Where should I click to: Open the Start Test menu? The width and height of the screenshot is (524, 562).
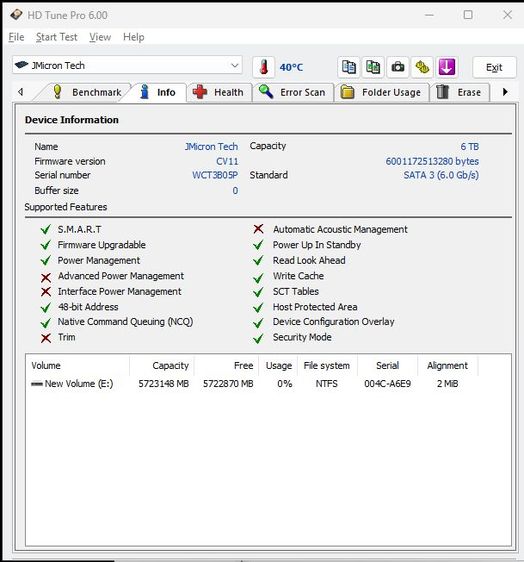tap(57, 37)
